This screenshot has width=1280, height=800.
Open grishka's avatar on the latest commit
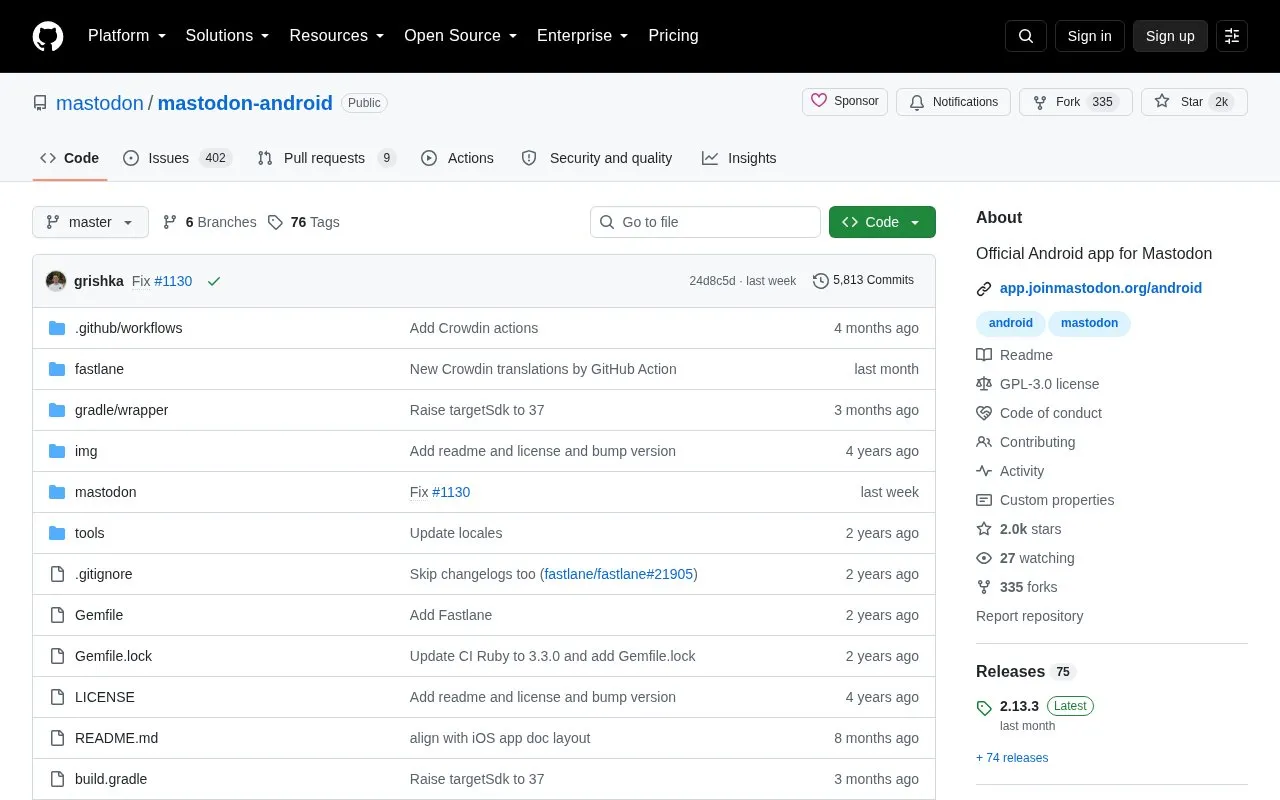tap(56, 281)
